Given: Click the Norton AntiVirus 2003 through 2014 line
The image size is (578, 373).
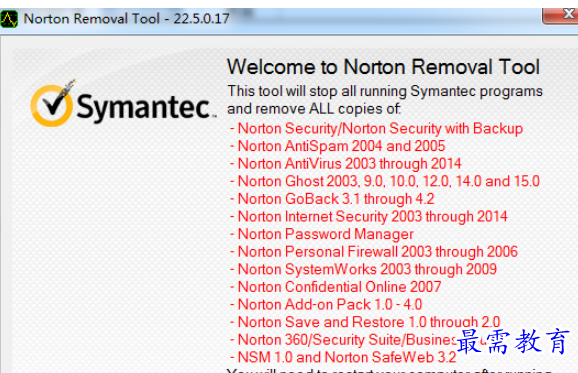Looking at the screenshot, I should click(x=346, y=164).
